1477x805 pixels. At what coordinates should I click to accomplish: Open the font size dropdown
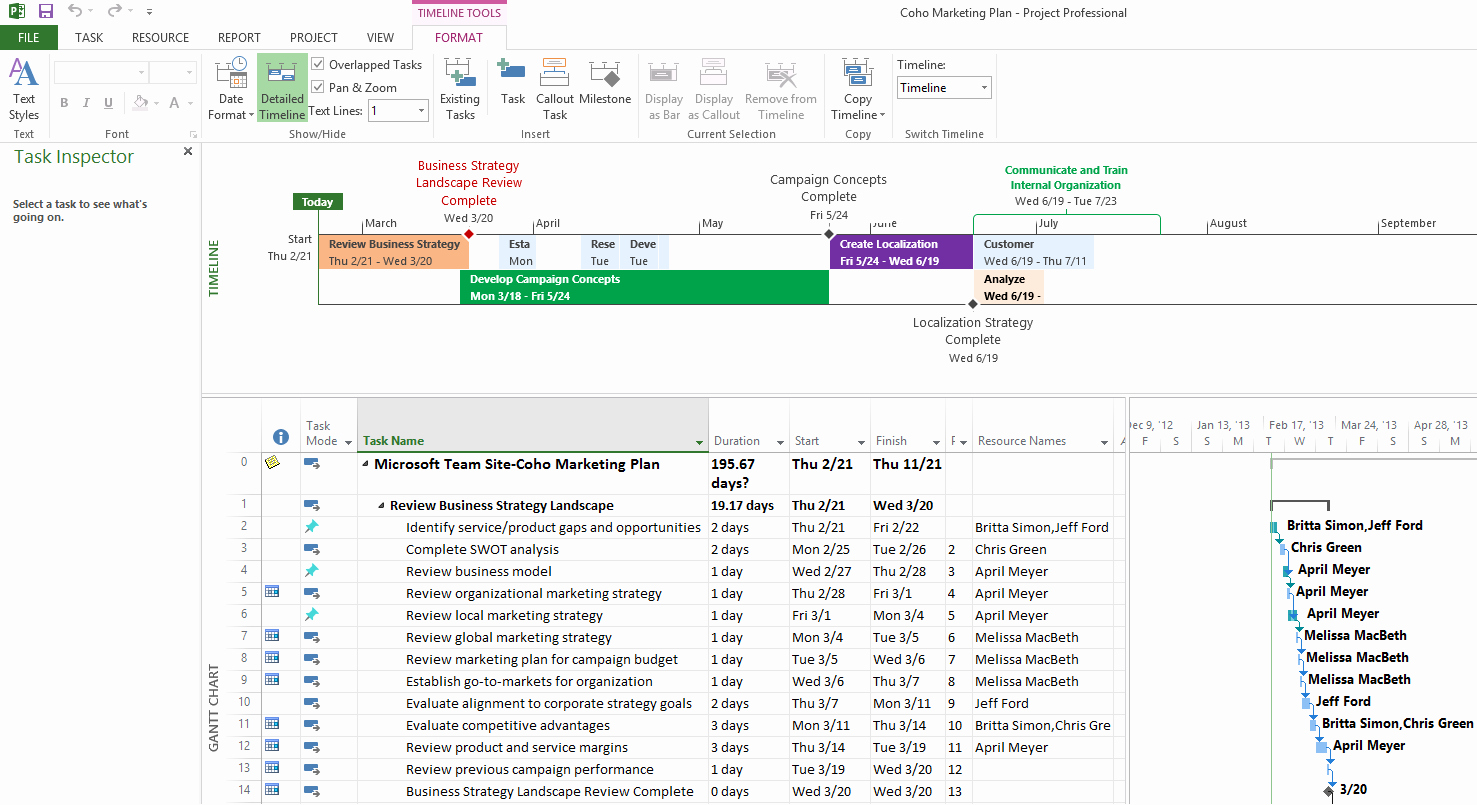(189, 72)
